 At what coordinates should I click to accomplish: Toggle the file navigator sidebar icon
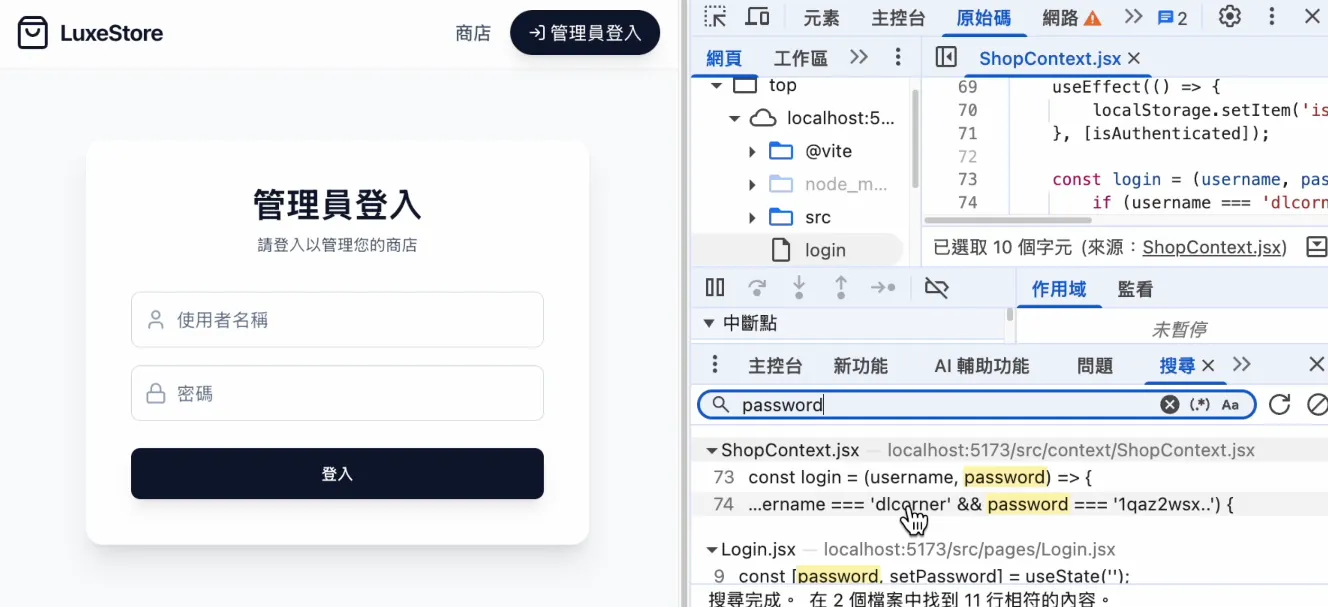pos(945,57)
